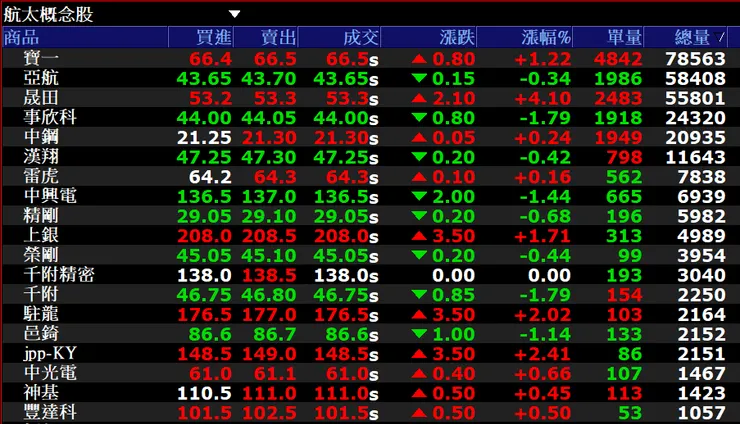Image resolution: width=740 pixels, height=424 pixels.
Task: Click 晟田 up triangle change 2.10
Action: point(443,98)
